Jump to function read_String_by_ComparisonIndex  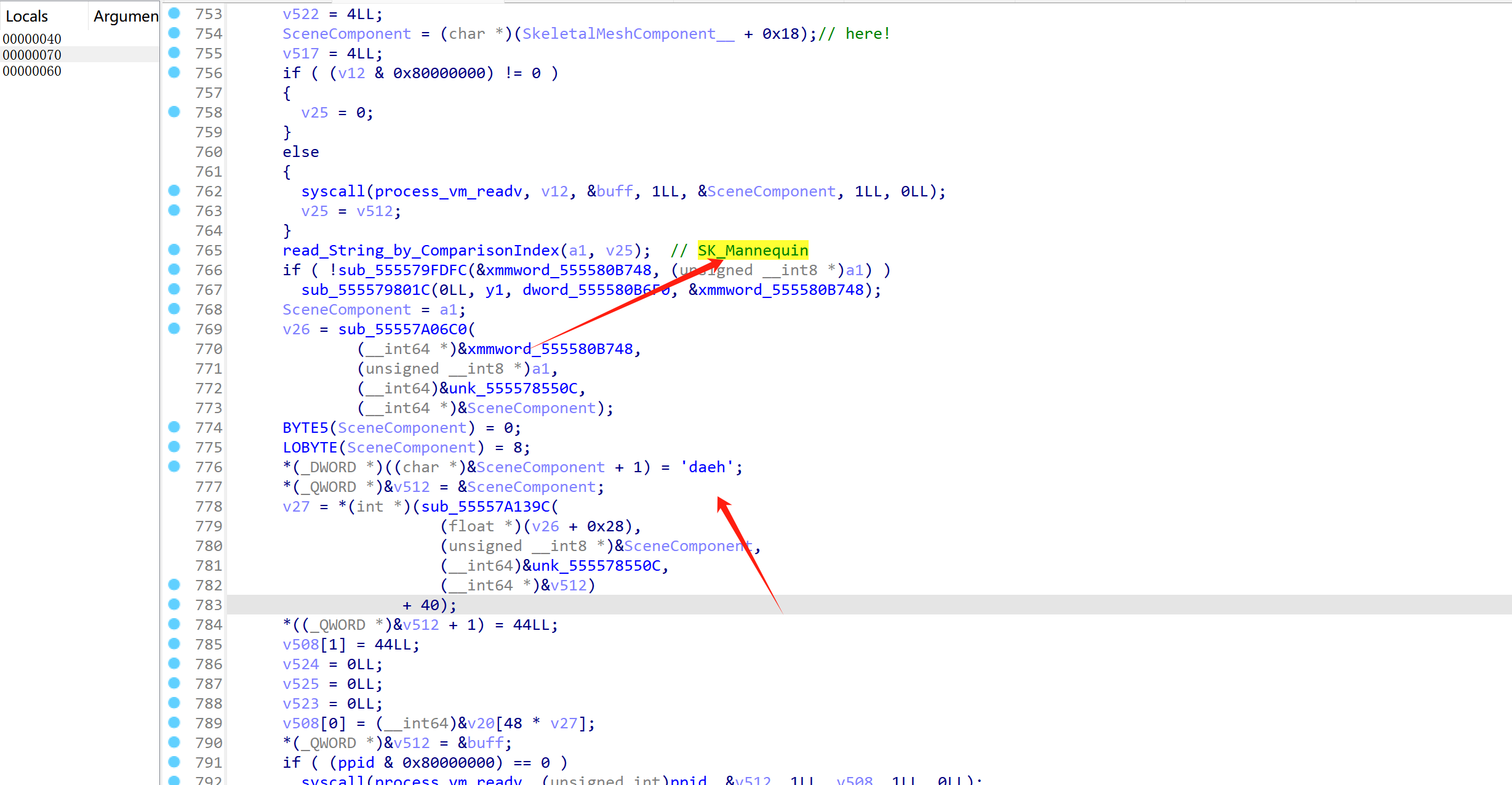420,251
